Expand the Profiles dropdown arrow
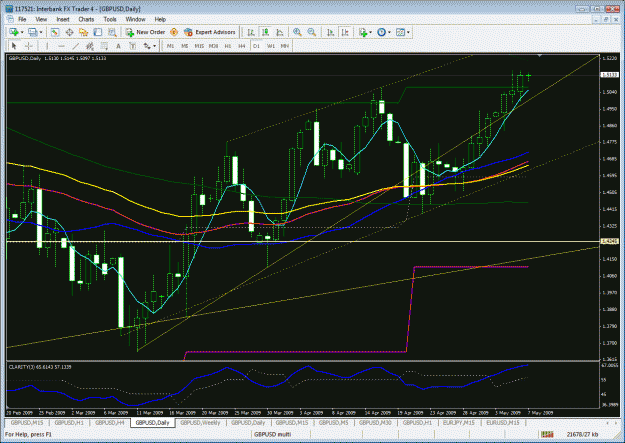This screenshot has height=443, width=625. [x=41, y=32]
